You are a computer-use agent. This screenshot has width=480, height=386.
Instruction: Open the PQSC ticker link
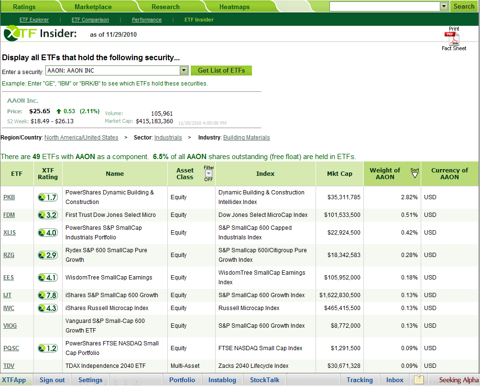(11, 348)
